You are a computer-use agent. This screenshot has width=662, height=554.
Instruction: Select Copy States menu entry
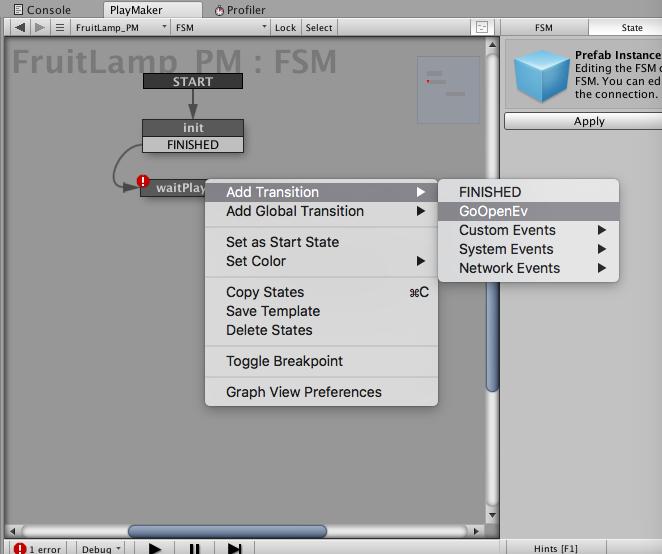coord(321,292)
